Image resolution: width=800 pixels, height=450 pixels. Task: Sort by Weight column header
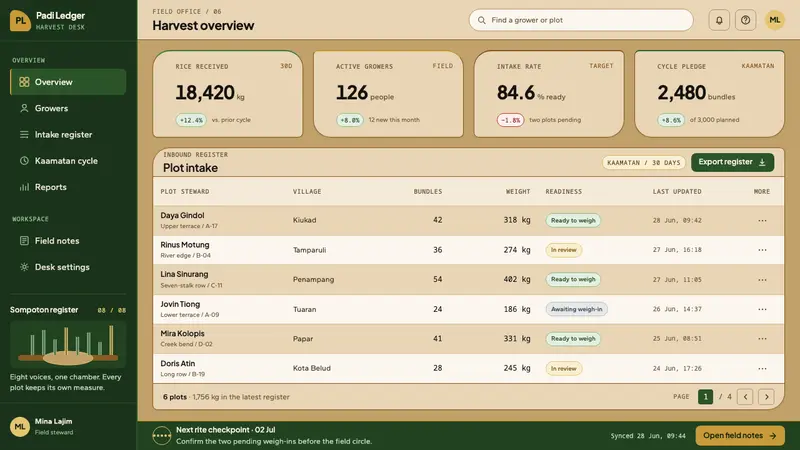click(x=518, y=191)
